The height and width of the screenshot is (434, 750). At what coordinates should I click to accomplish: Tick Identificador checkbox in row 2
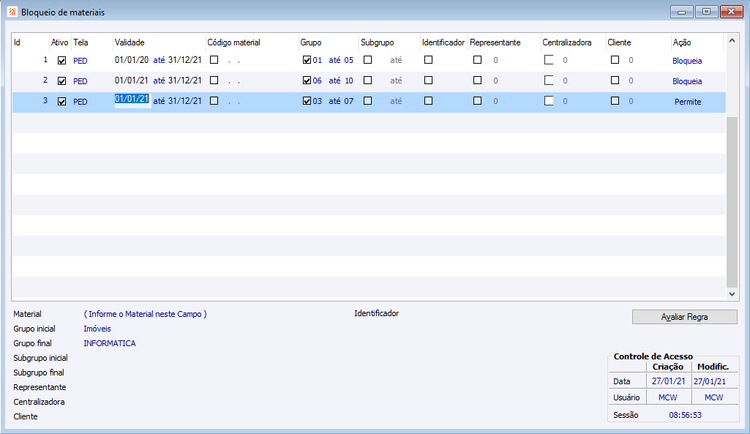pos(429,80)
